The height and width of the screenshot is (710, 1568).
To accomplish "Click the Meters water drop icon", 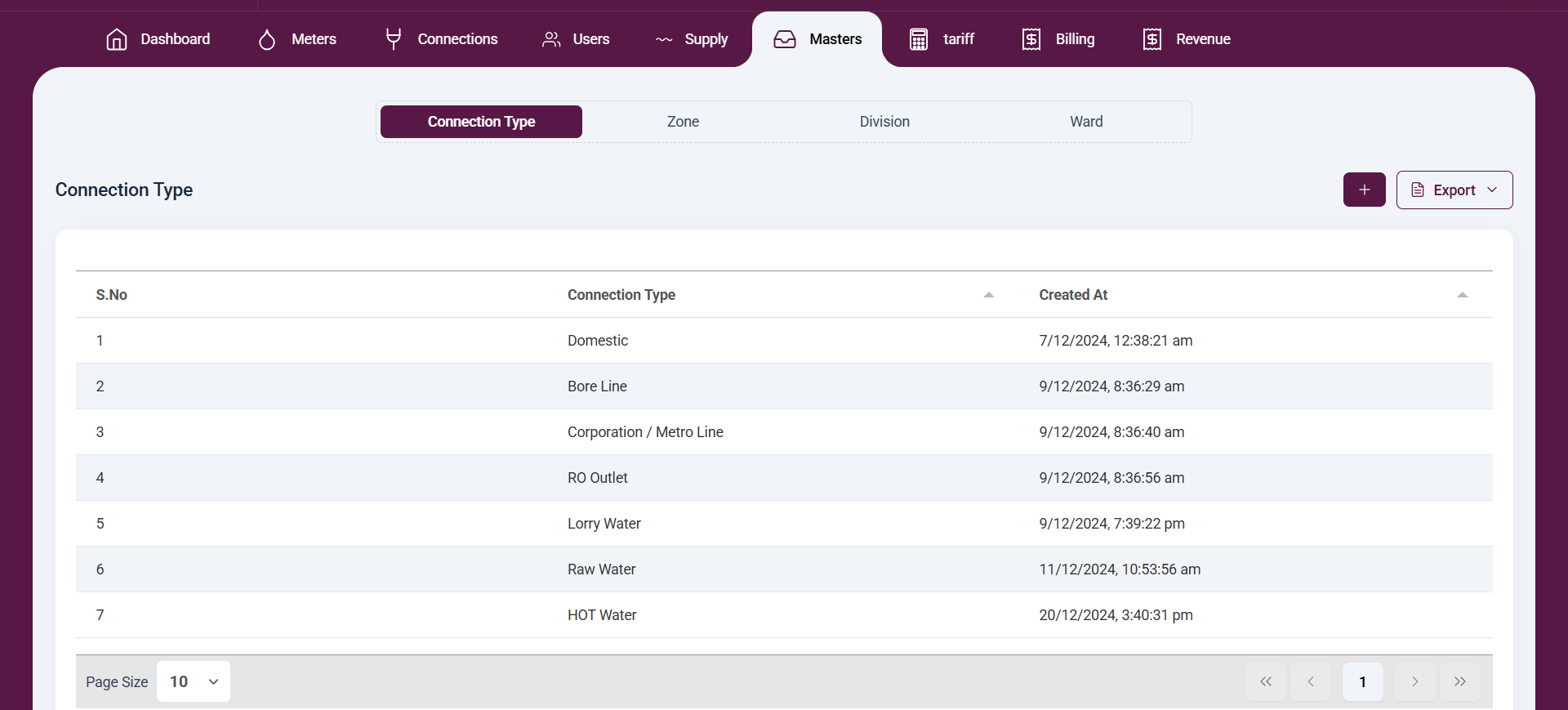I will pyautogui.click(x=267, y=39).
